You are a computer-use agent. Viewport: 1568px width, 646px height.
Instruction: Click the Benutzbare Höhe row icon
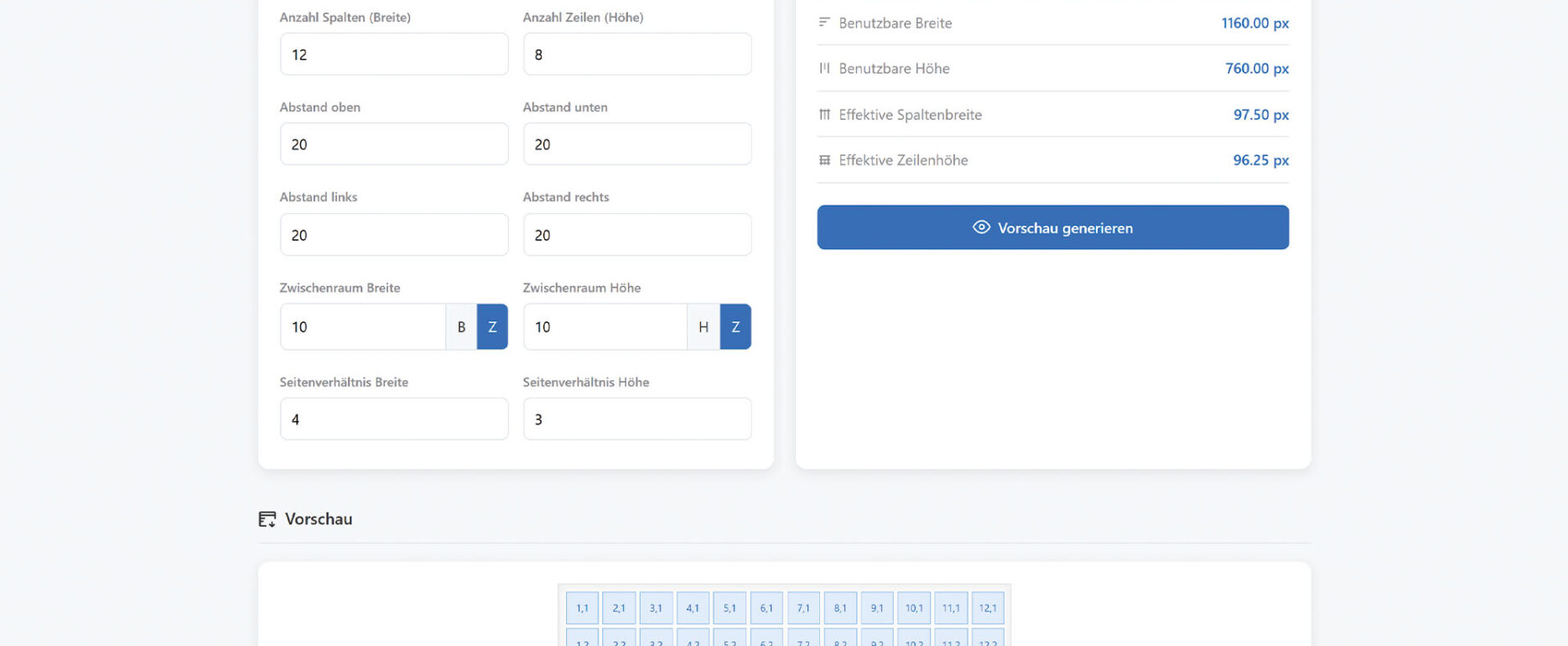click(x=824, y=68)
